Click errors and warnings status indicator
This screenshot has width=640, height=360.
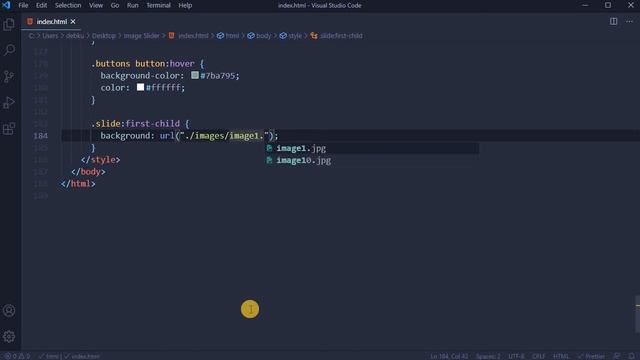tap(17, 356)
